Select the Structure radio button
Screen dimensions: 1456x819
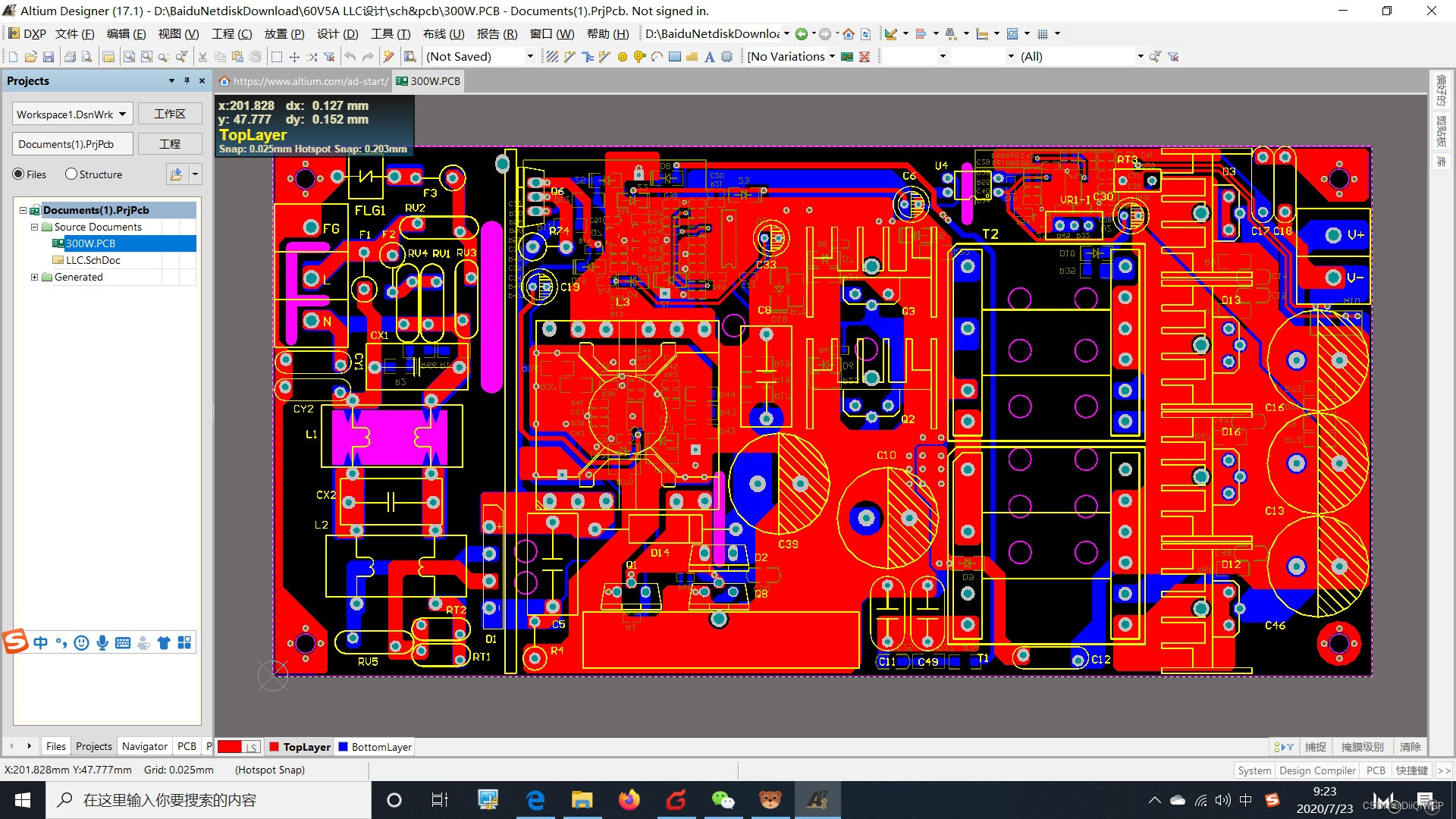point(71,174)
